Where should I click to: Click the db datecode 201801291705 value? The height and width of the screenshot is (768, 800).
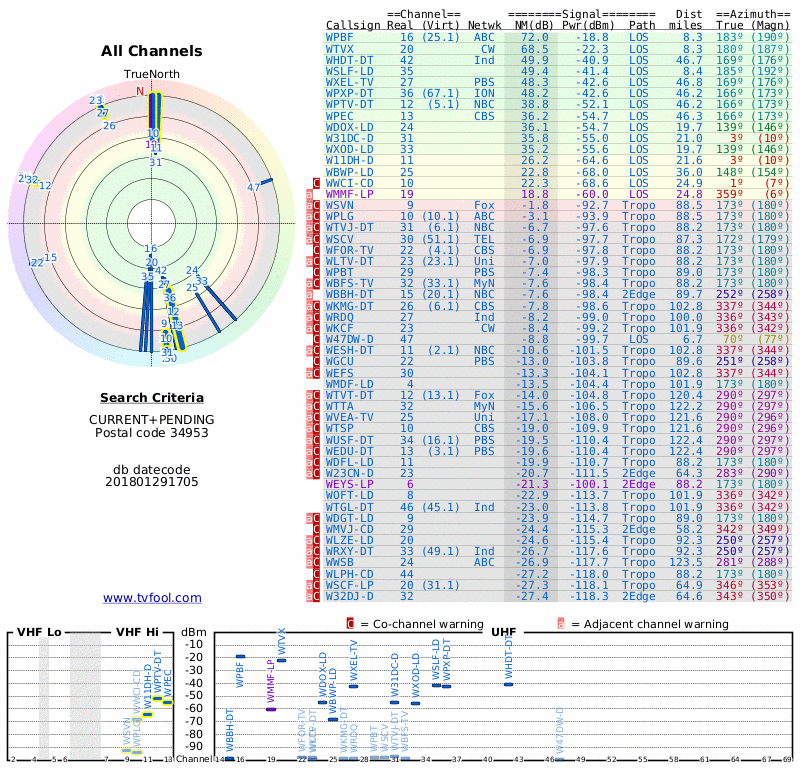tap(152, 482)
